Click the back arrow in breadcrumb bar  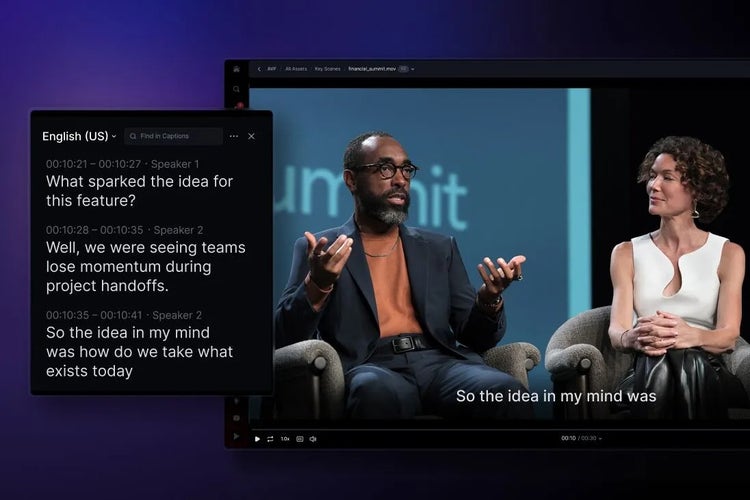(x=259, y=69)
